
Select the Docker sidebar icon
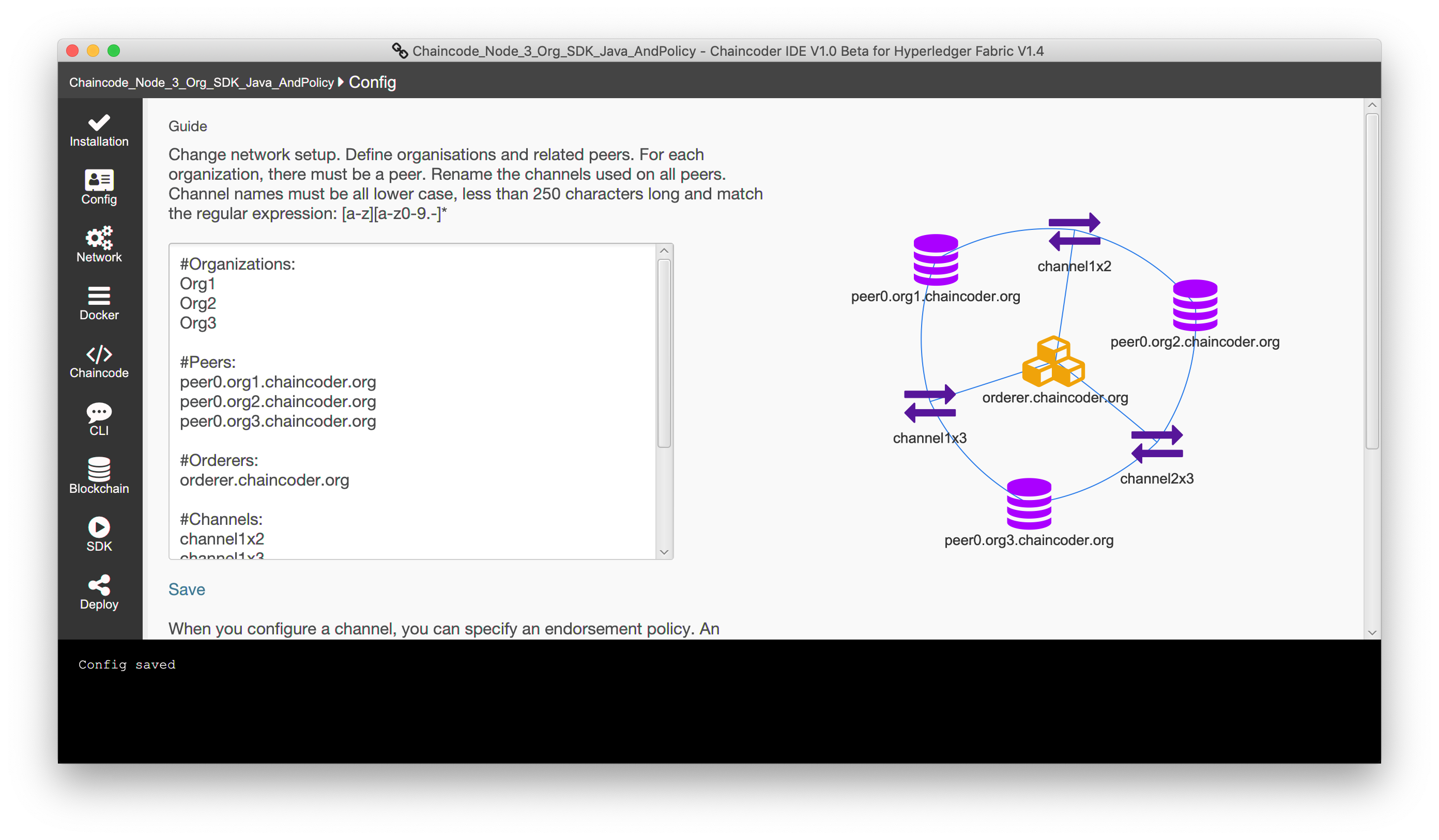pos(99,303)
